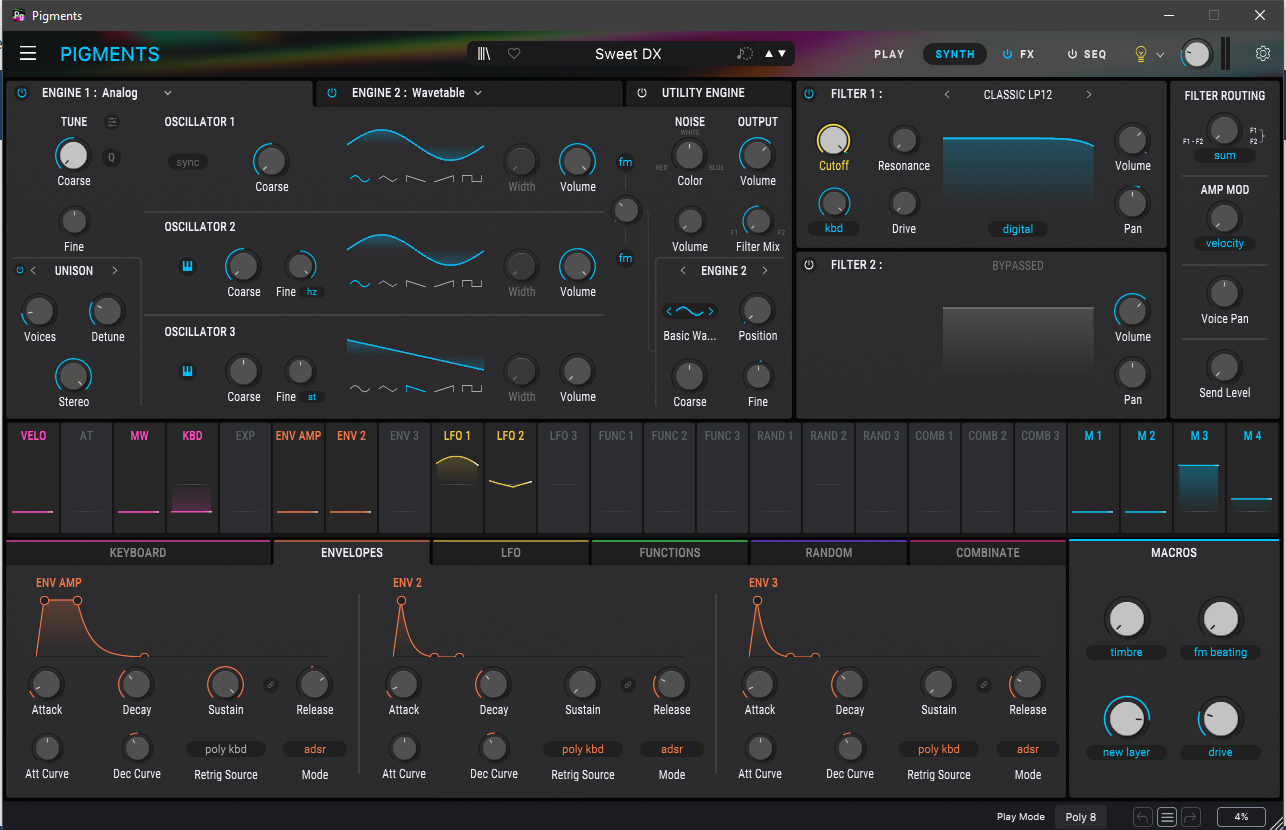The width and height of the screenshot is (1286, 830).
Task: Click the master volume knob in top bar
Action: [x=1196, y=54]
